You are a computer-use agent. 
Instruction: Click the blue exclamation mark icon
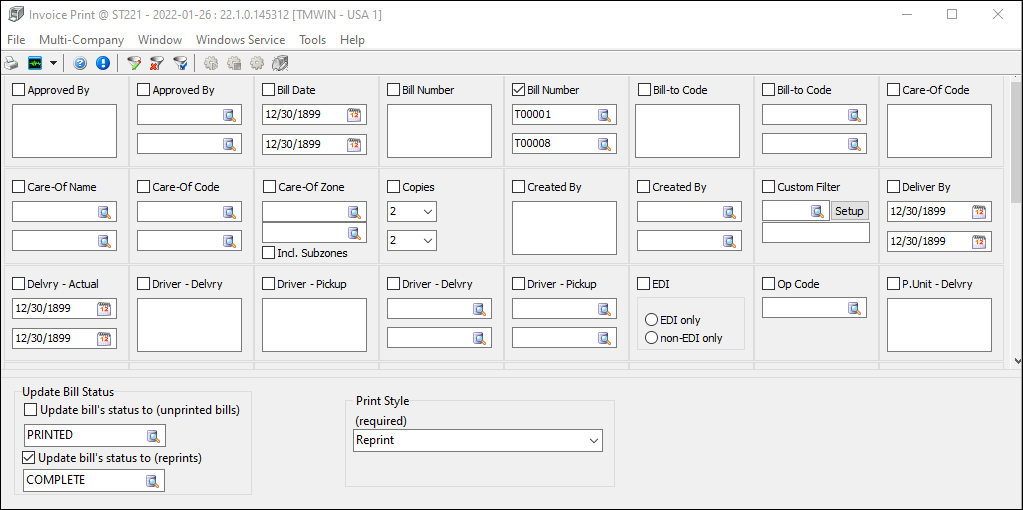102,63
